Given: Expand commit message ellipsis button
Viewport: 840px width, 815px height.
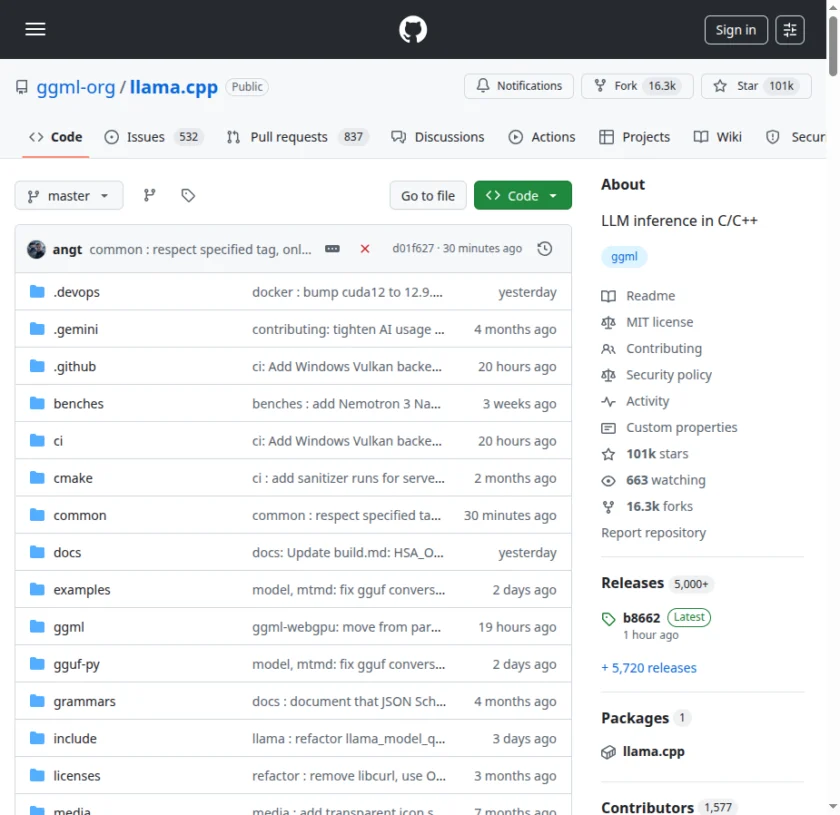Looking at the screenshot, I should pyautogui.click(x=333, y=249).
